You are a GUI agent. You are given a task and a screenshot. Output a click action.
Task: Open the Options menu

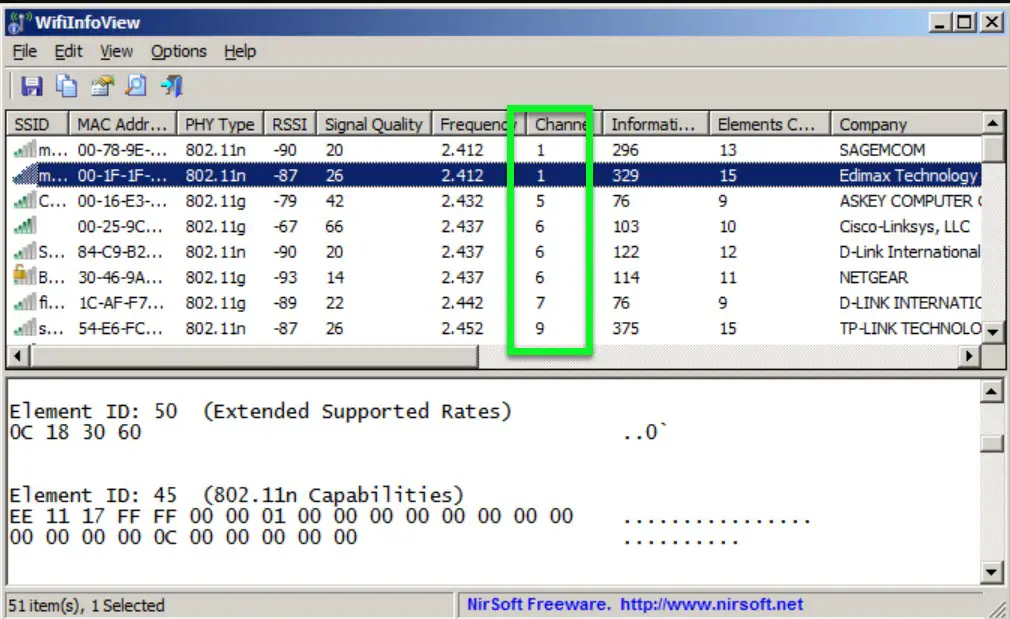[178, 52]
